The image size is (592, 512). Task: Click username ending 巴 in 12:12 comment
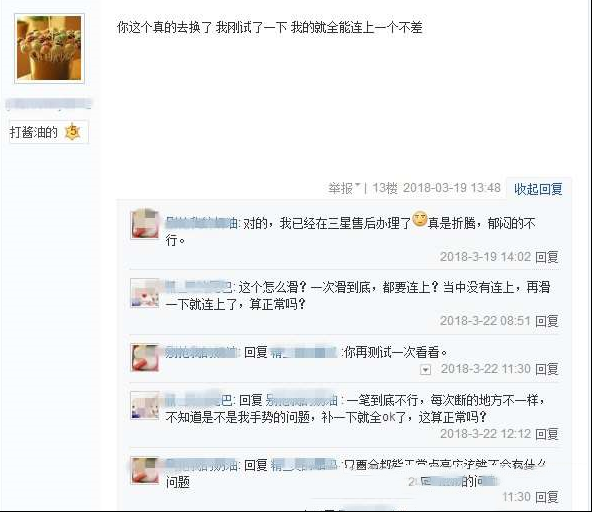tap(199, 400)
